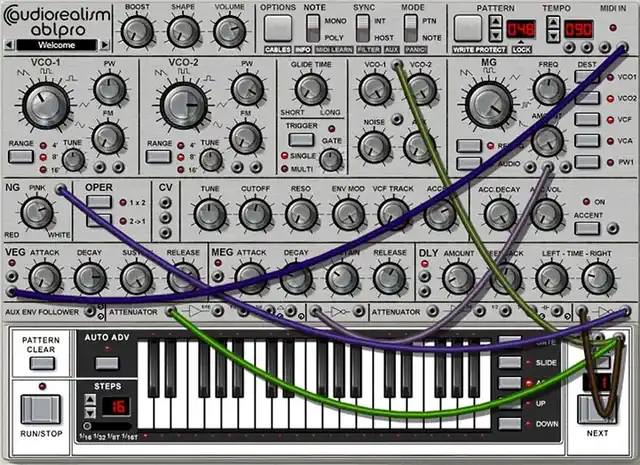Viewport: 640px width, 465px height.
Task: Click the VCF TRACK knob
Action: (x=393, y=214)
